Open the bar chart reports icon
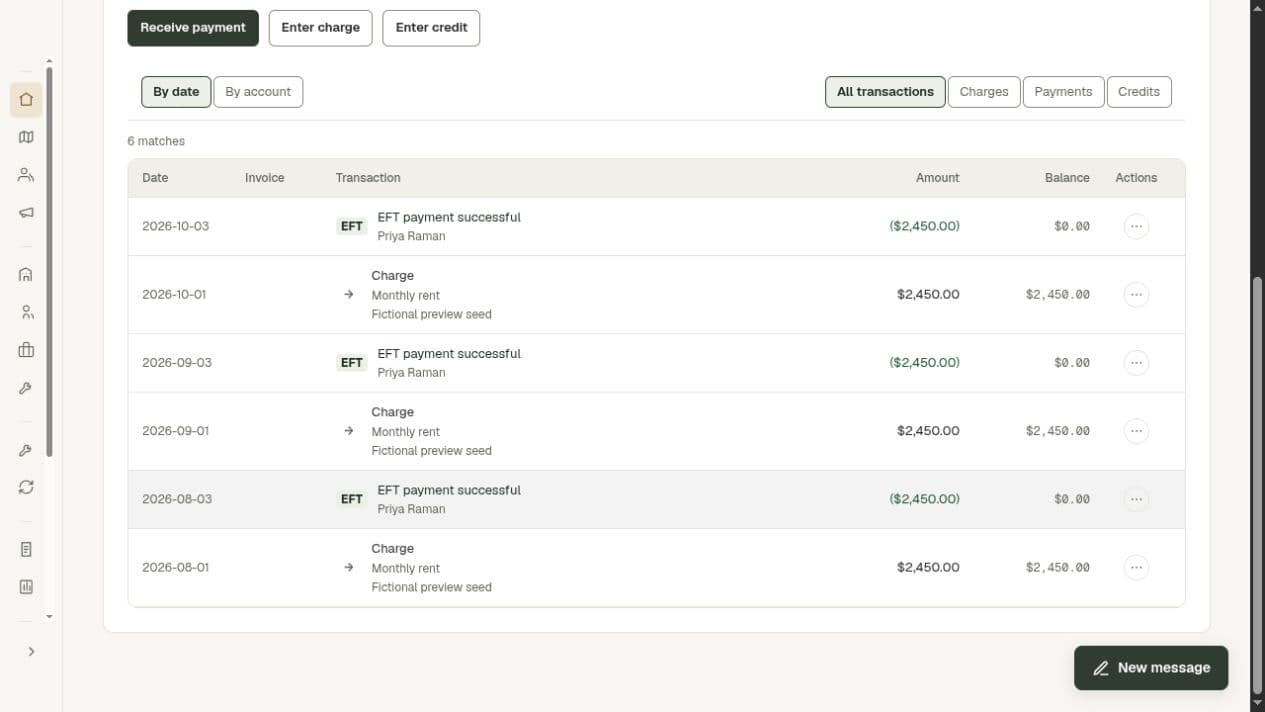 26,587
